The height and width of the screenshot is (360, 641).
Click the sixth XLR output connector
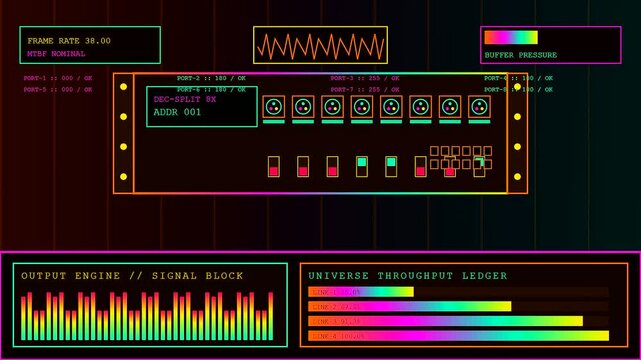[421, 107]
